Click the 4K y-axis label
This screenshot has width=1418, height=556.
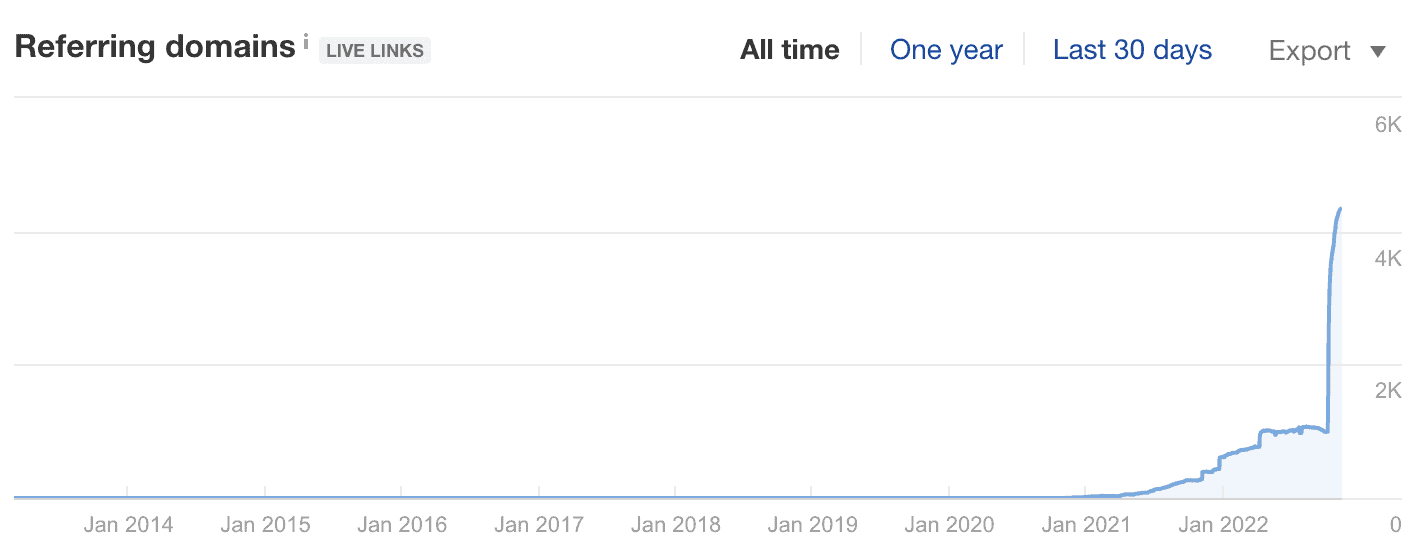click(1388, 258)
